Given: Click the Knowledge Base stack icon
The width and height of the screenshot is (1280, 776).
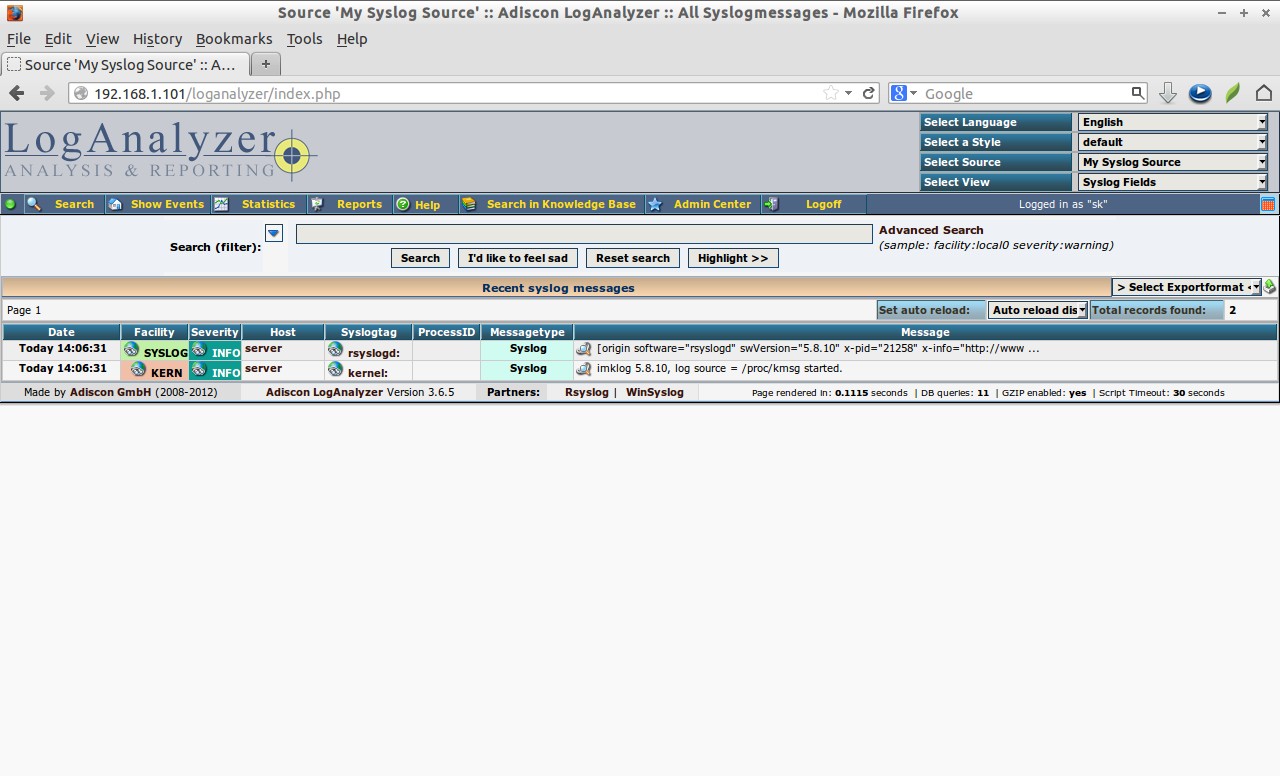Looking at the screenshot, I should pyautogui.click(x=468, y=204).
